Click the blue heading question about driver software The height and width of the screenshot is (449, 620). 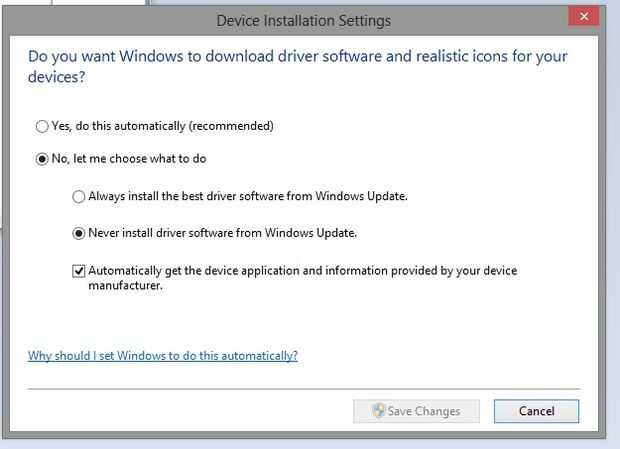tap(300, 65)
